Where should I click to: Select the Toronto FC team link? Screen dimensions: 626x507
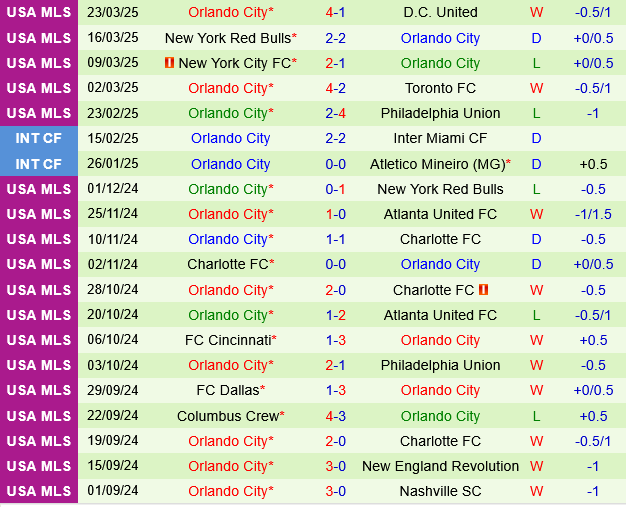[440, 88]
